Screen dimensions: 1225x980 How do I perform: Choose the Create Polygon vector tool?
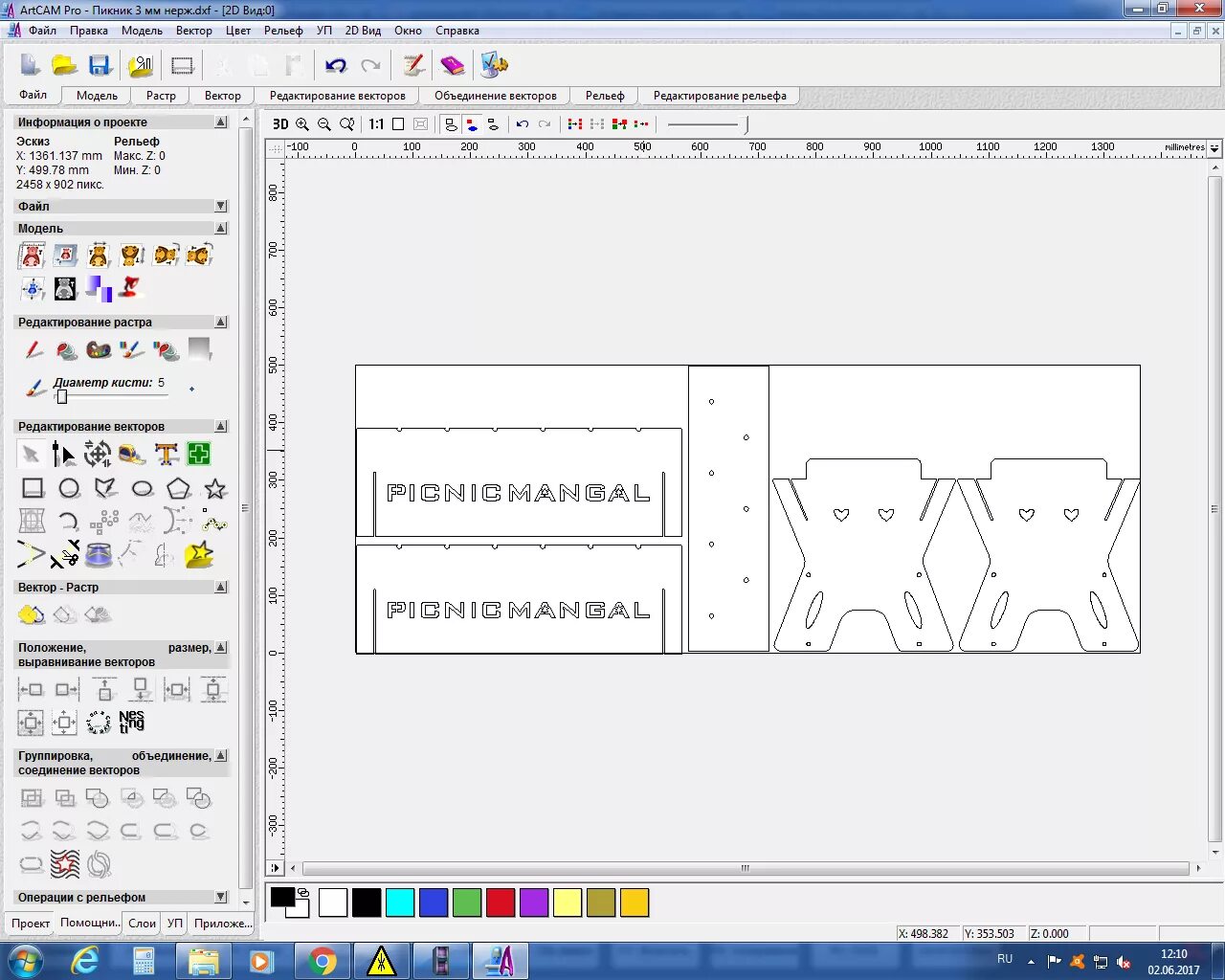(x=179, y=489)
